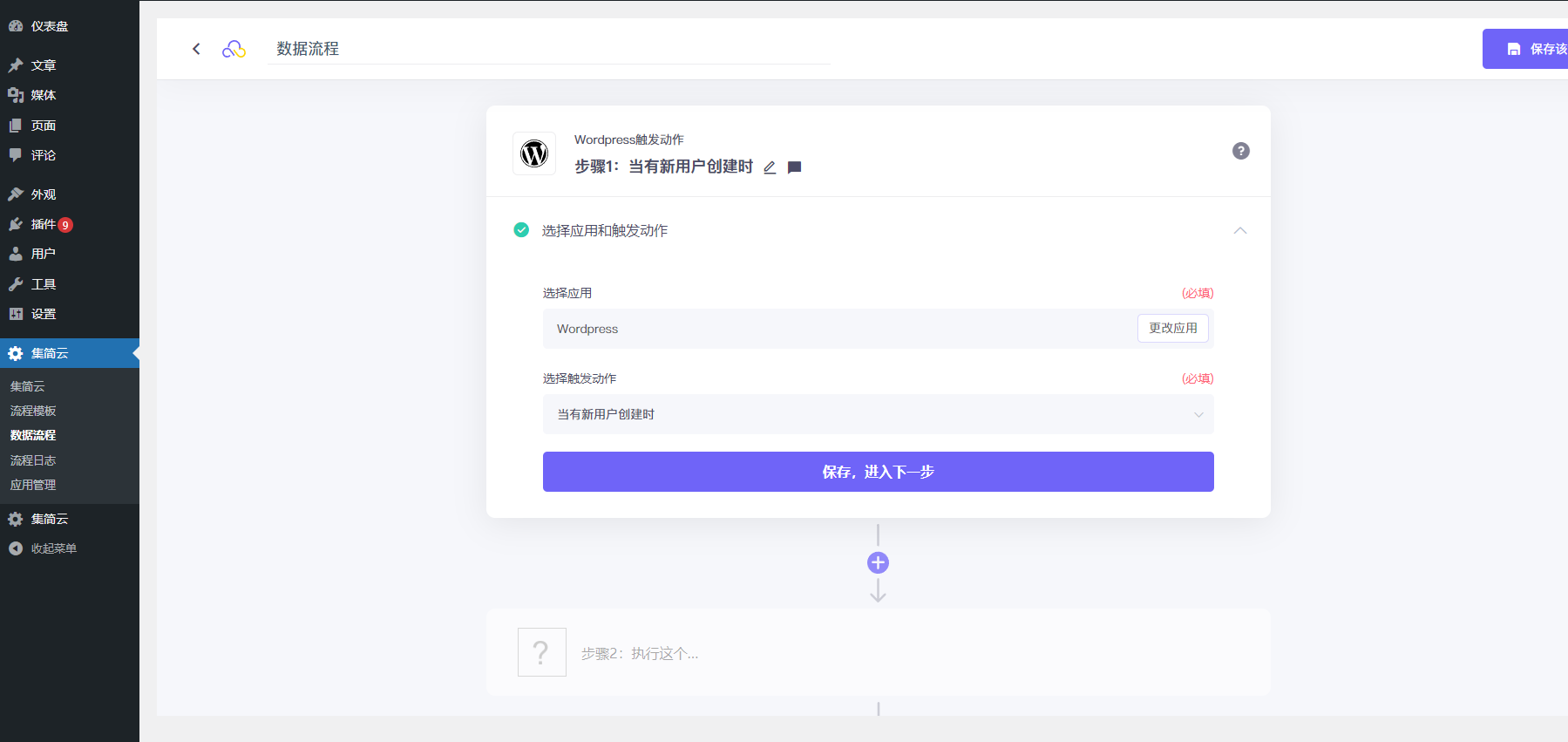Open the 仪表盘 dashboard menu

click(x=70, y=26)
